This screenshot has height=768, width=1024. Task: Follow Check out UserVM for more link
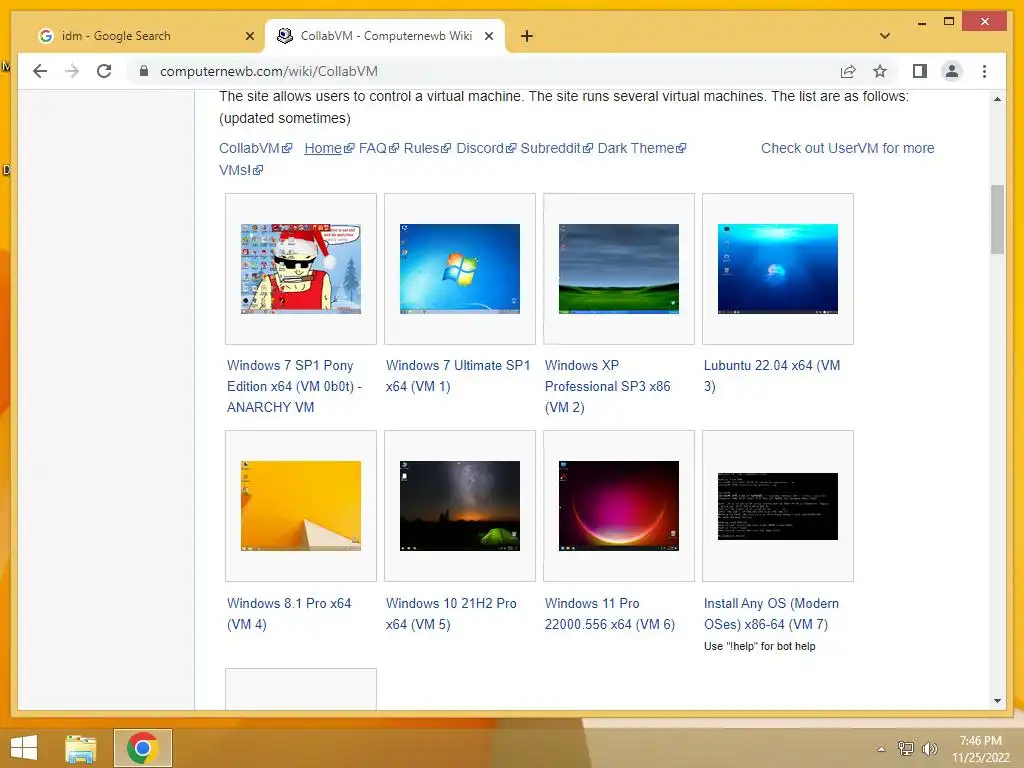(x=848, y=148)
